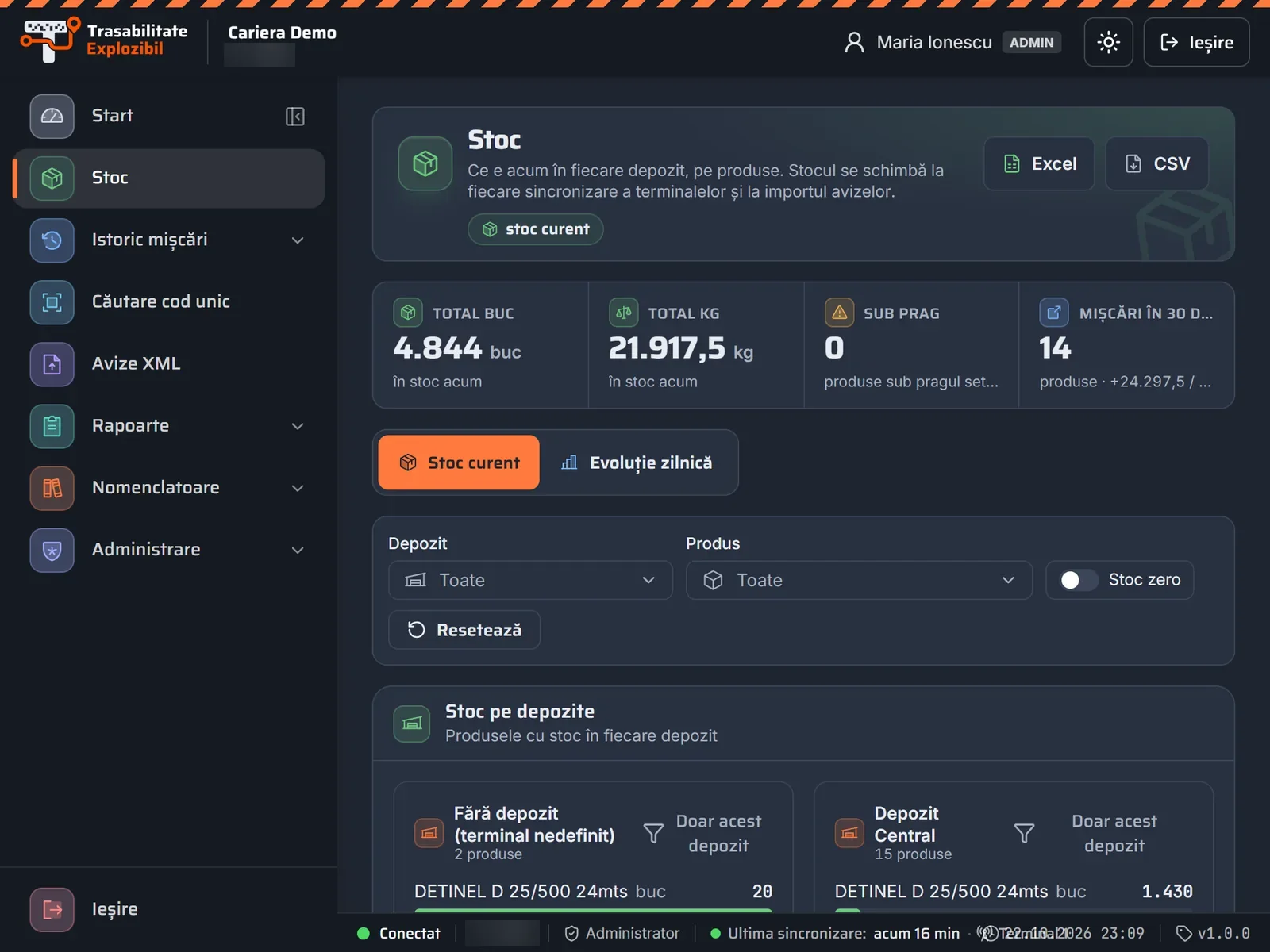Export stock with the Excel button
1270x952 pixels.
click(x=1039, y=163)
